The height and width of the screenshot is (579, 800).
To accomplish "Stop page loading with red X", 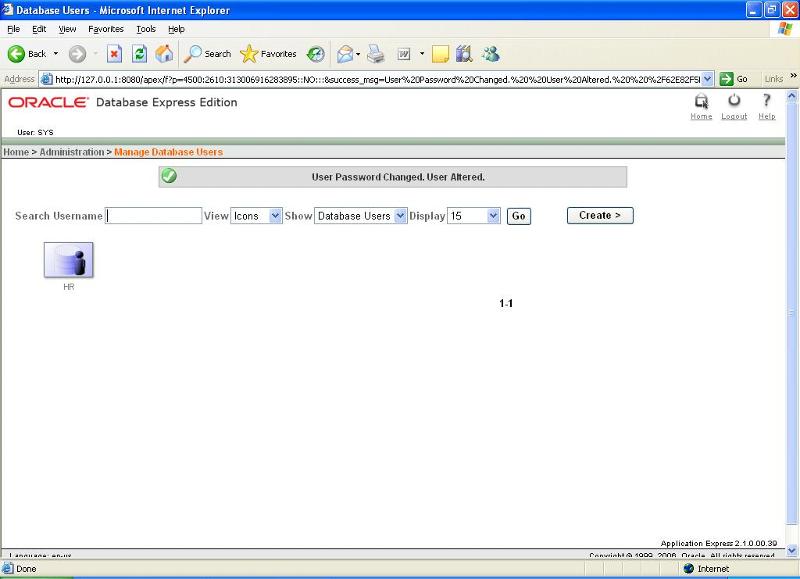I will coord(114,54).
